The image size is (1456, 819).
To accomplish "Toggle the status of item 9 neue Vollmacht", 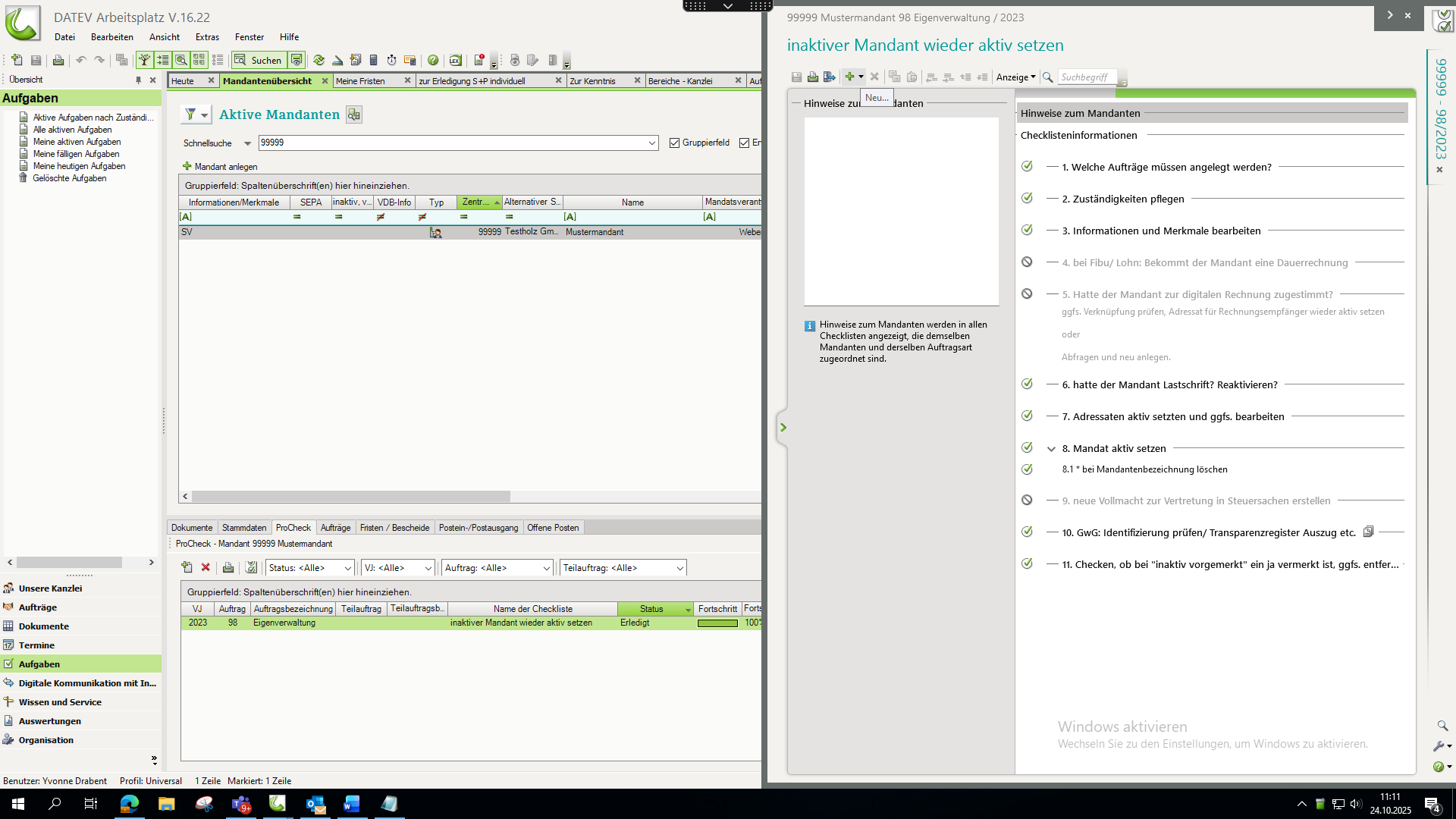I will 1027,500.
